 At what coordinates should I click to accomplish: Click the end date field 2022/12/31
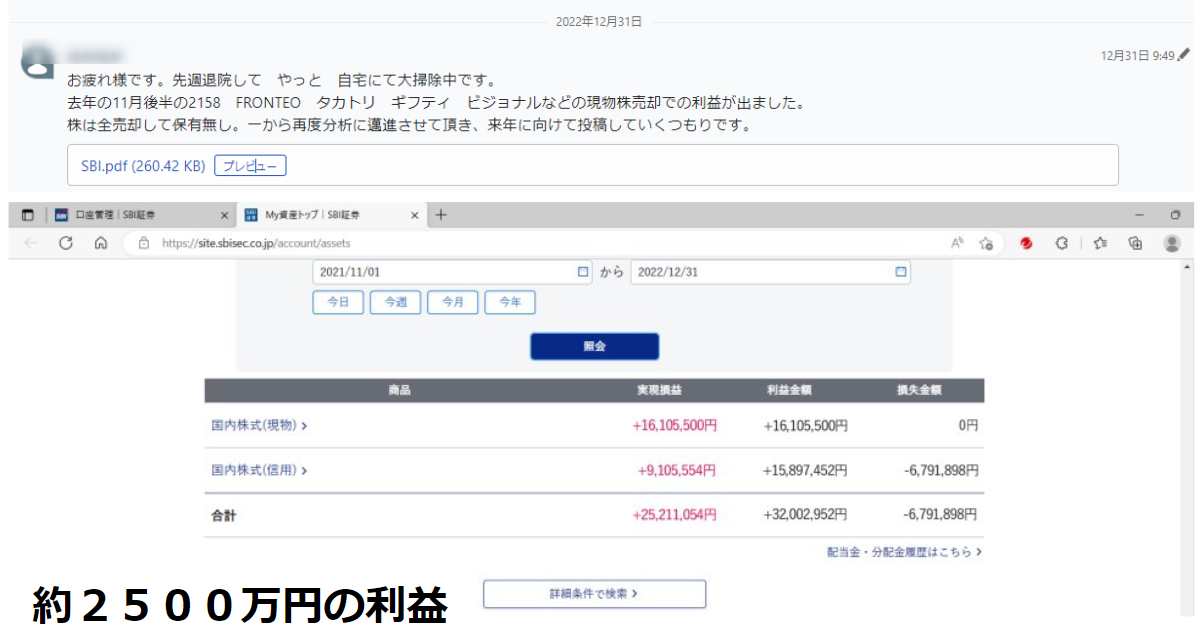click(x=770, y=272)
